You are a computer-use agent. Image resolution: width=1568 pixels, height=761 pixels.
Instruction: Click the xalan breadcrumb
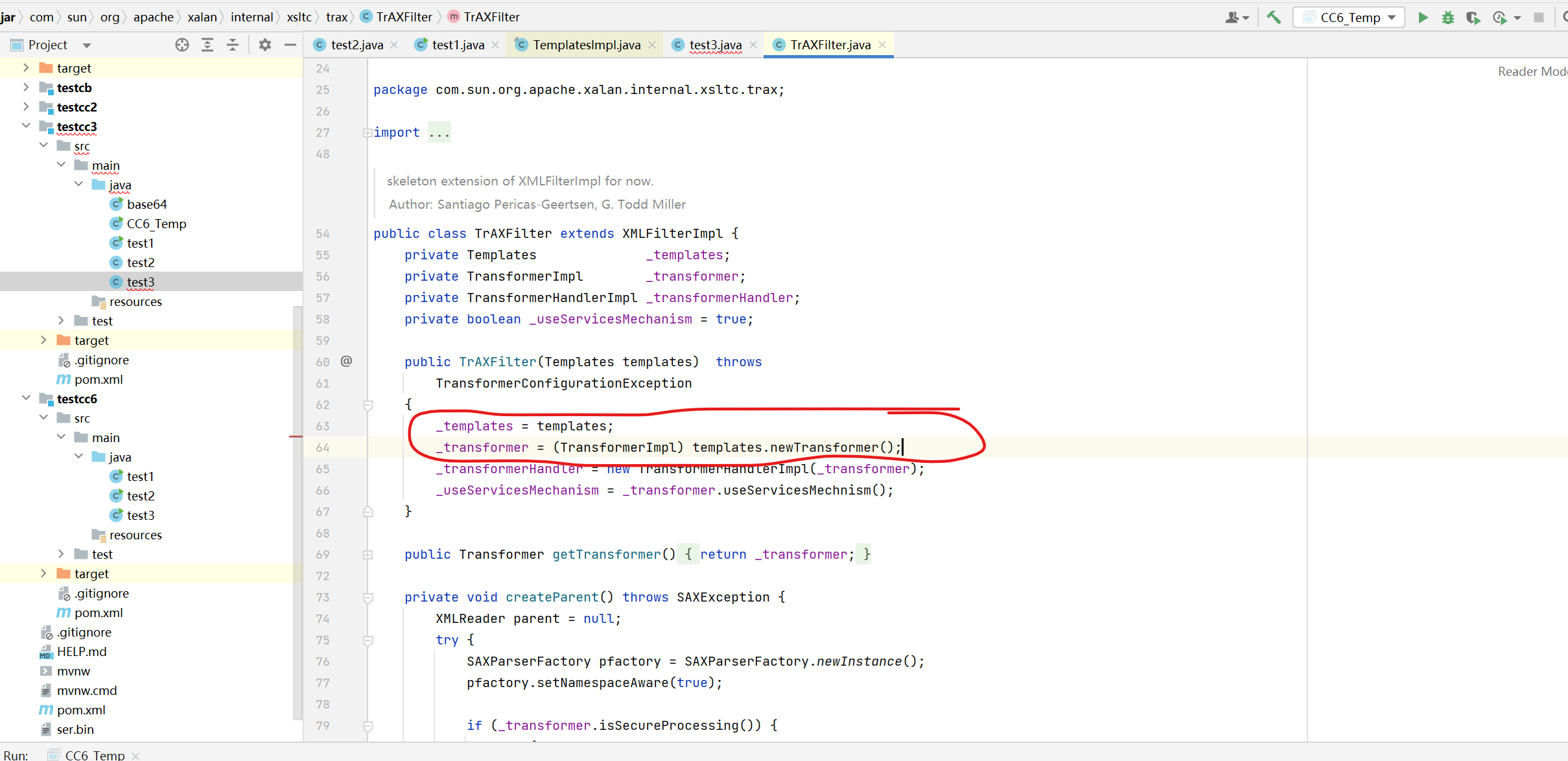[x=202, y=17]
